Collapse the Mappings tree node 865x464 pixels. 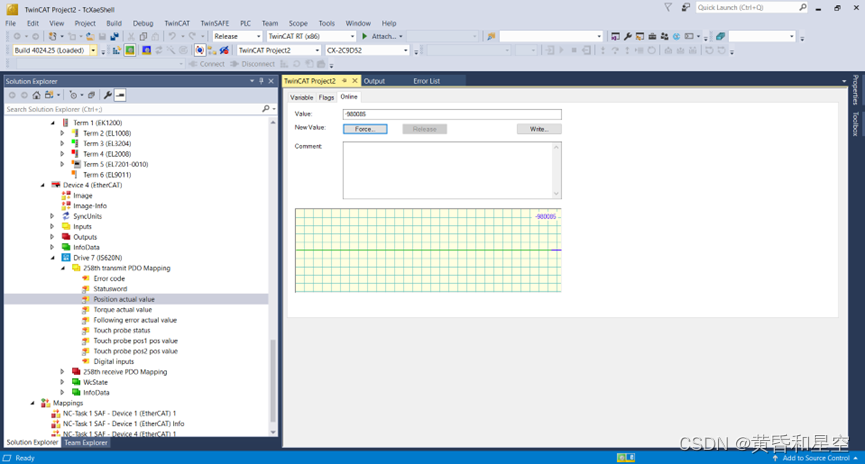(x=33, y=403)
